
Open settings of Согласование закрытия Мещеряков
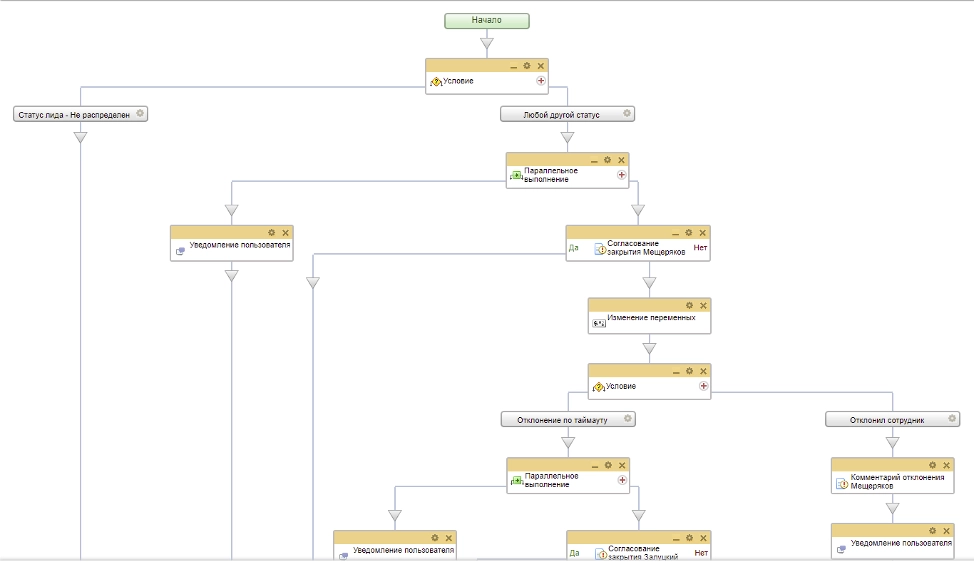click(688, 231)
